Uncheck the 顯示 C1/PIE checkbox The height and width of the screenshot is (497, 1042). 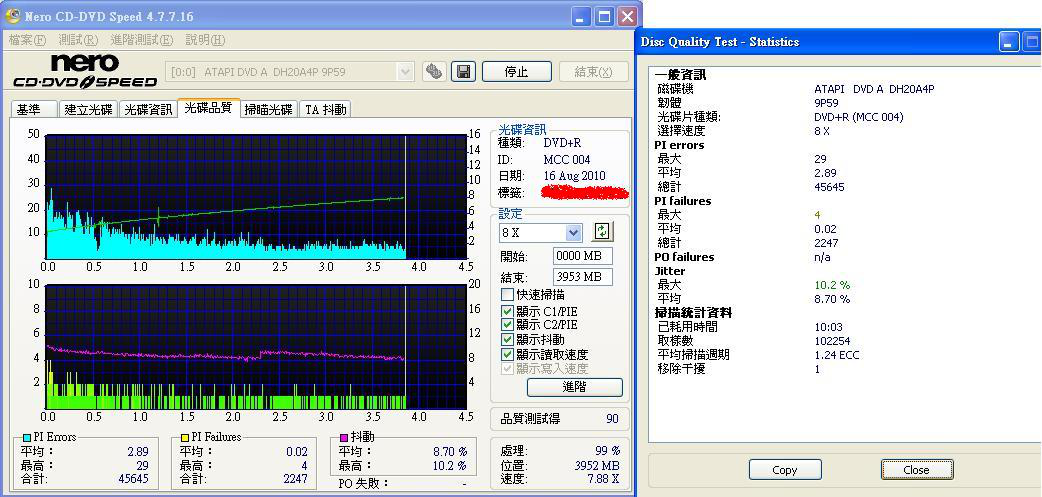pyautogui.click(x=508, y=310)
